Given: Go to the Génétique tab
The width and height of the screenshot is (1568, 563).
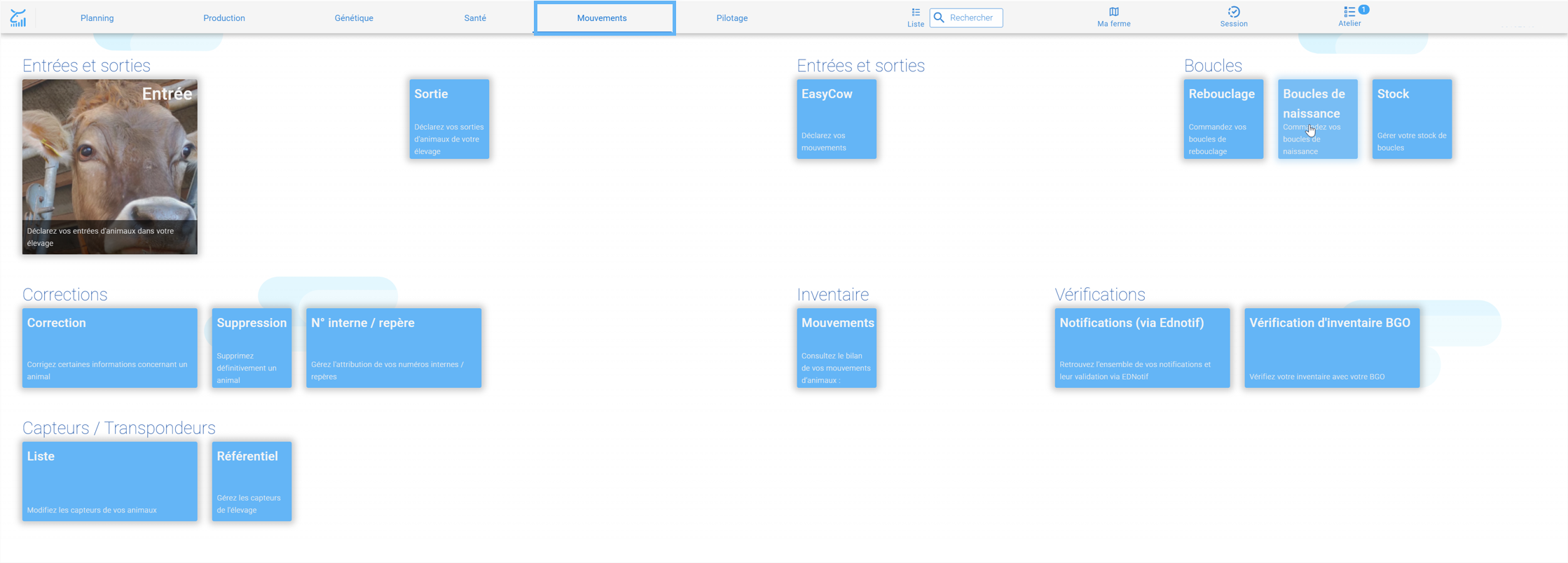Looking at the screenshot, I should coord(354,18).
